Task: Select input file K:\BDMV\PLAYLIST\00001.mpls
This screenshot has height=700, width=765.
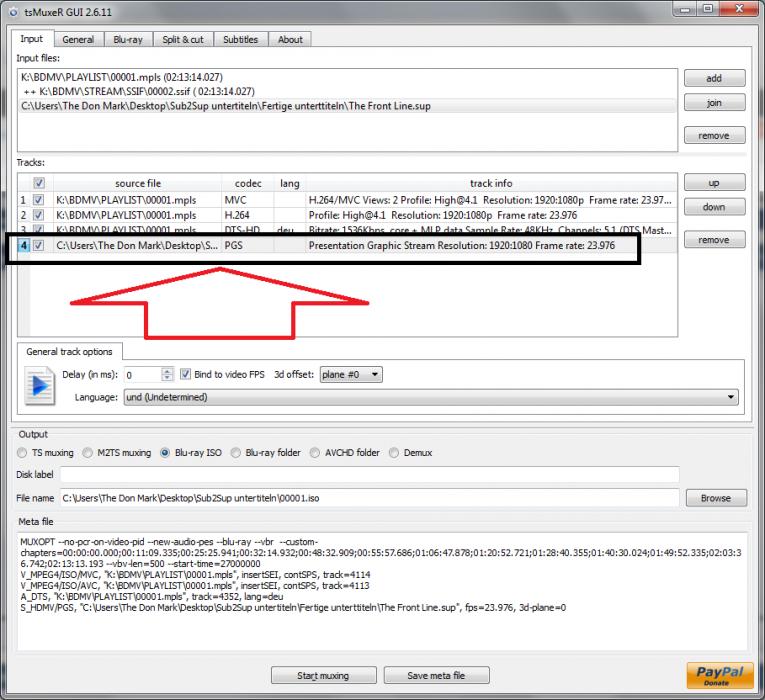Action: [x=347, y=77]
